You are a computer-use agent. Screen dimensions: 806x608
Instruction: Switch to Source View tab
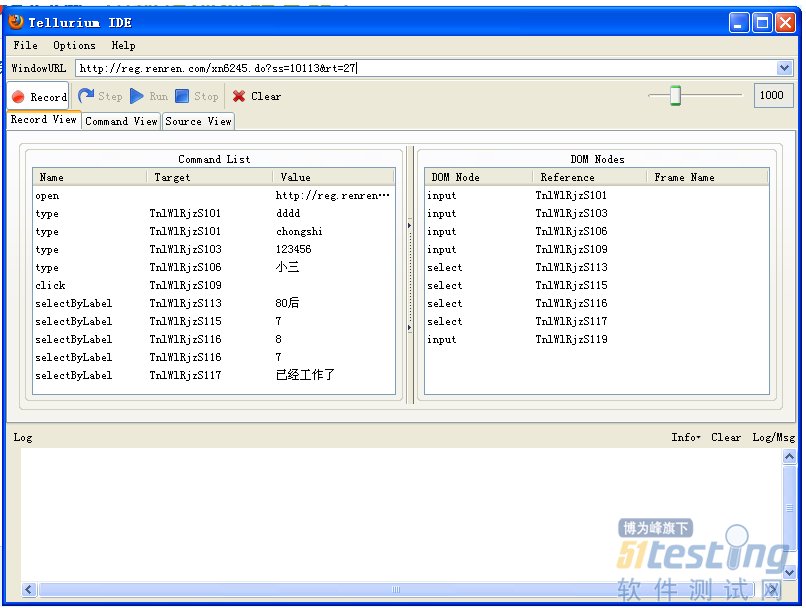(x=198, y=121)
